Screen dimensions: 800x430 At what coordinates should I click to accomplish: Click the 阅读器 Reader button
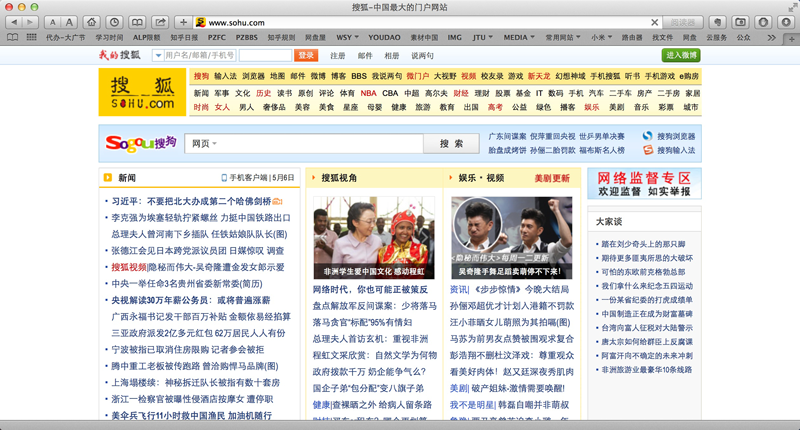pyautogui.click(x=683, y=22)
